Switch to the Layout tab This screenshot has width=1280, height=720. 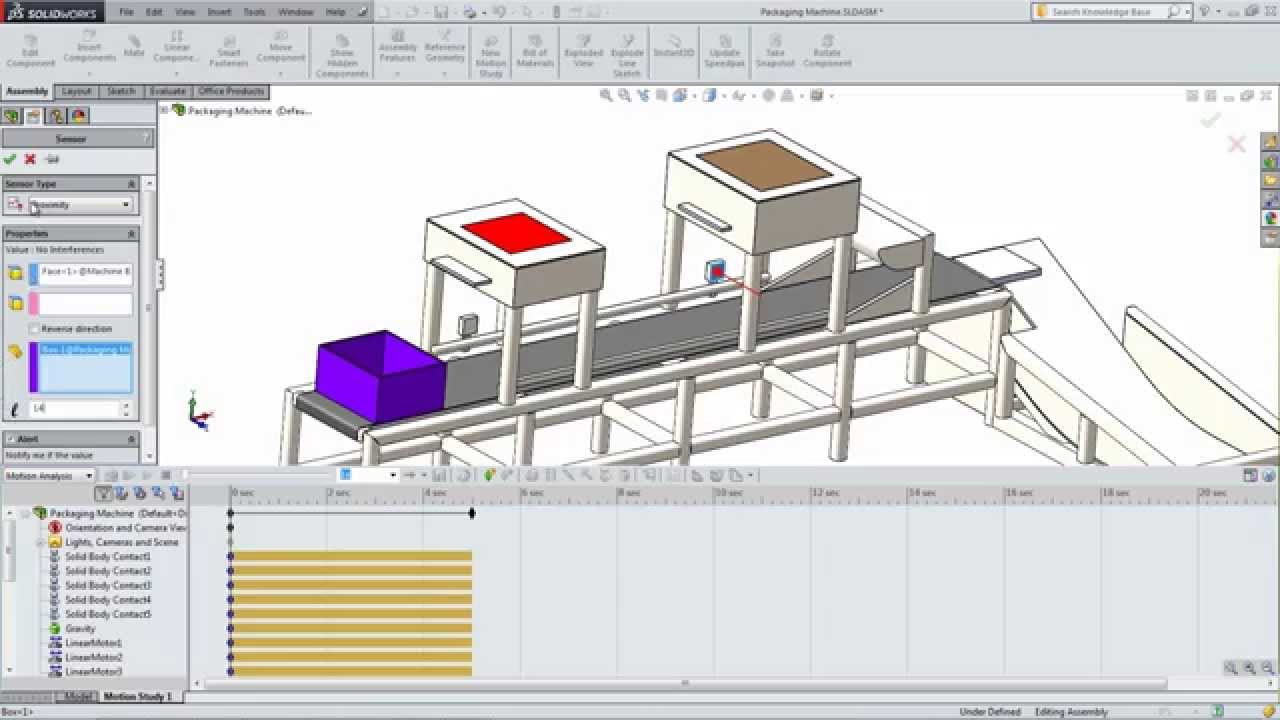coord(77,91)
